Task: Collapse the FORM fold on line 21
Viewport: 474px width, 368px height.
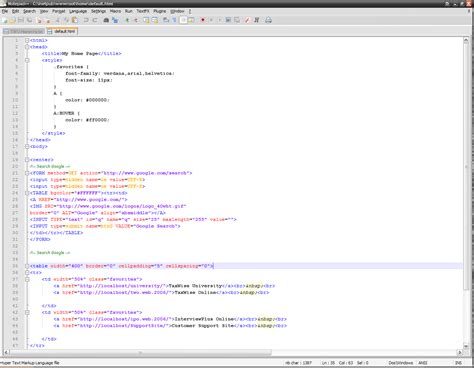Action: tap(27, 173)
